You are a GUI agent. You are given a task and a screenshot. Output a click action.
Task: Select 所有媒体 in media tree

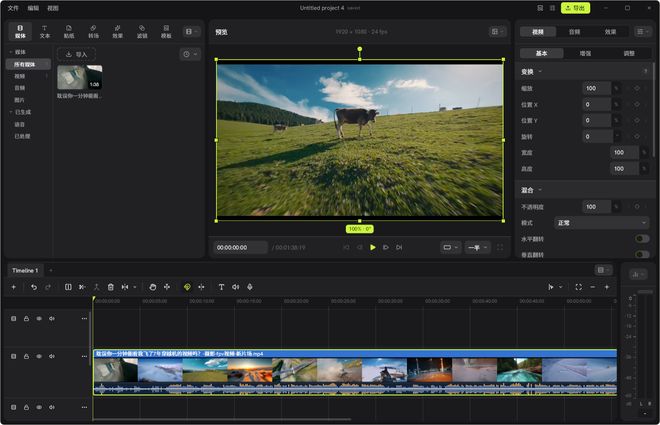pyautogui.click(x=28, y=64)
